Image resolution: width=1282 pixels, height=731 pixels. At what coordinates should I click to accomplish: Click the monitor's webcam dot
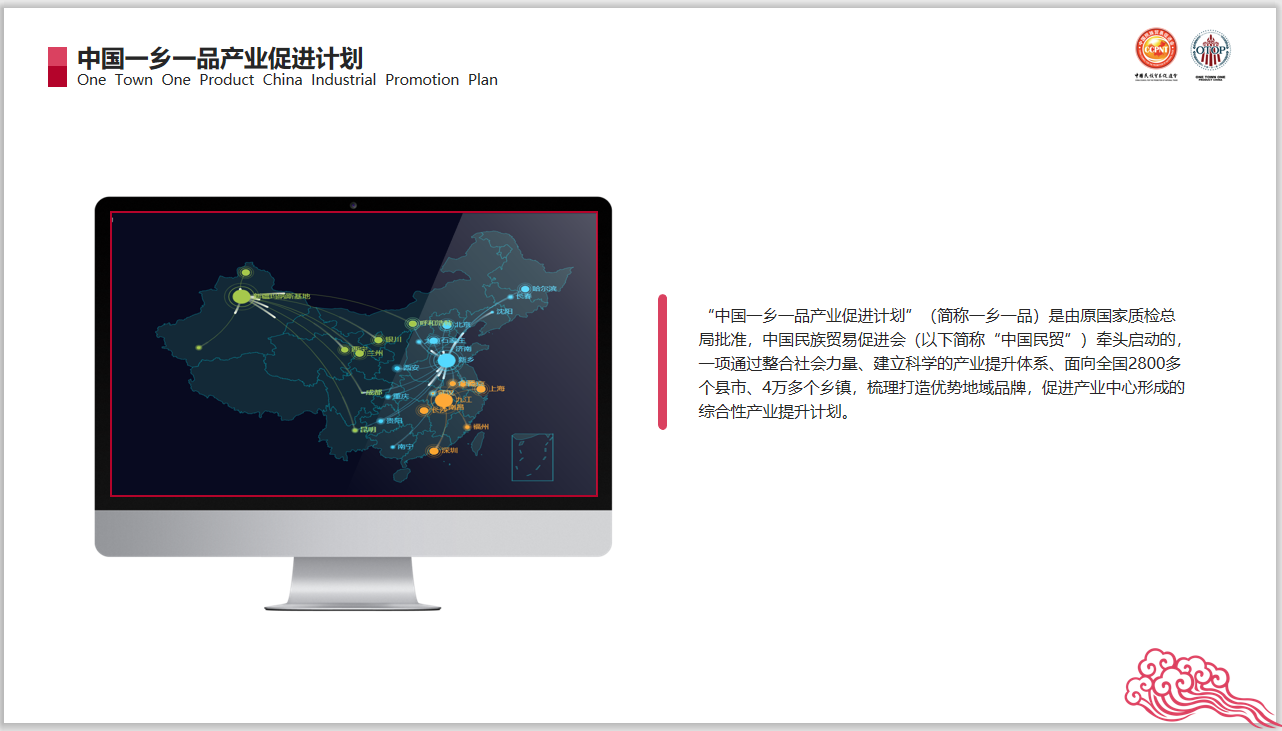point(353,205)
